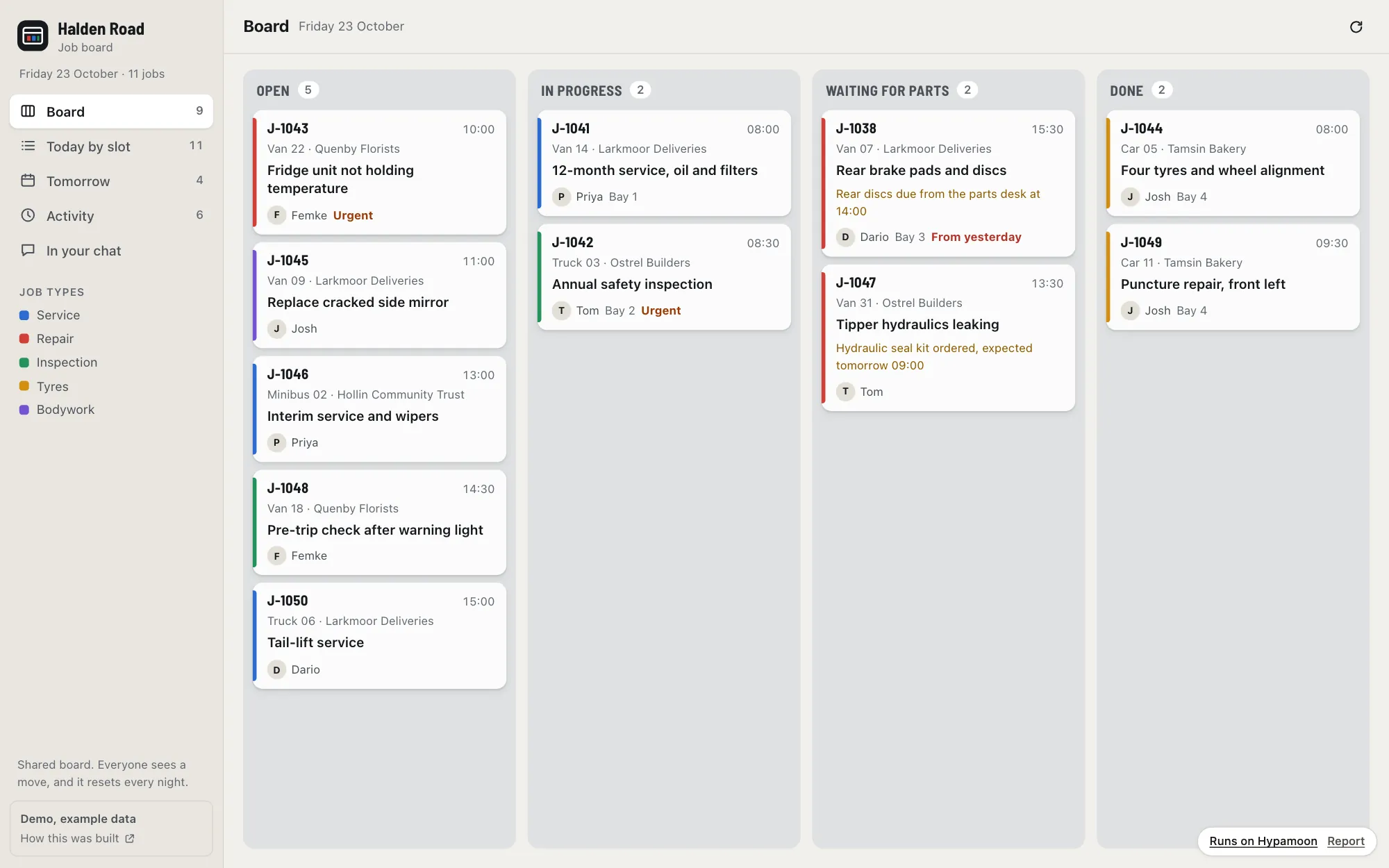The width and height of the screenshot is (1389, 868).
Task: Click the Halden Road app logo icon
Action: (33, 36)
